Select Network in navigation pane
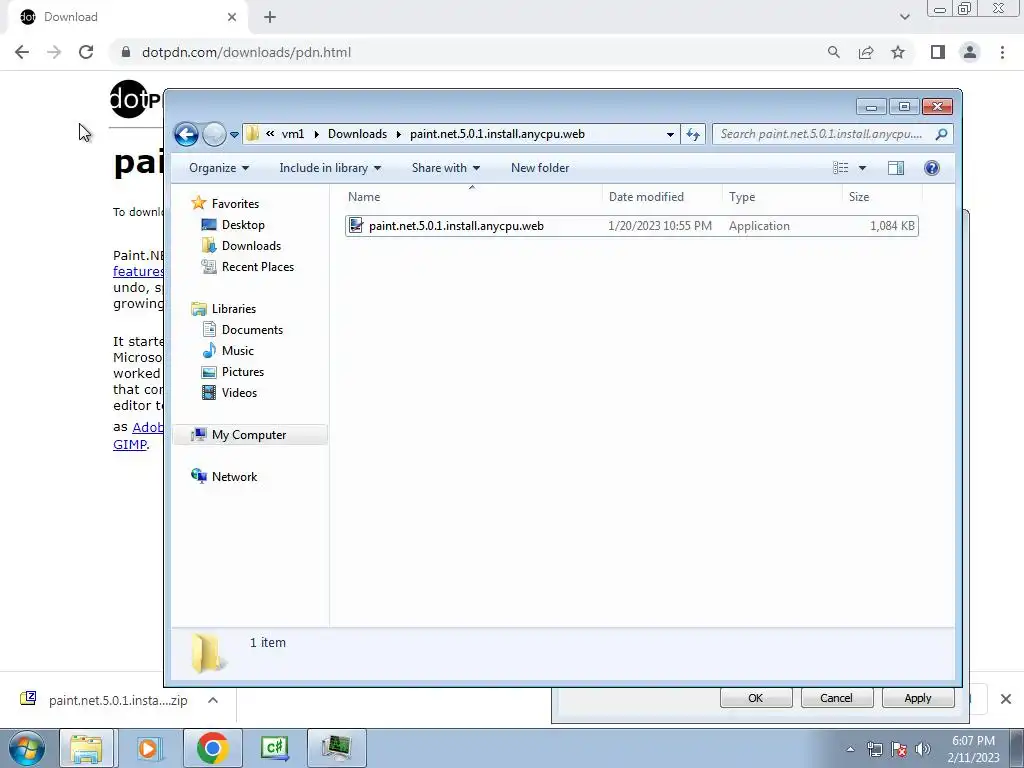Screen dimensions: 1024x768 pyautogui.click(x=234, y=477)
